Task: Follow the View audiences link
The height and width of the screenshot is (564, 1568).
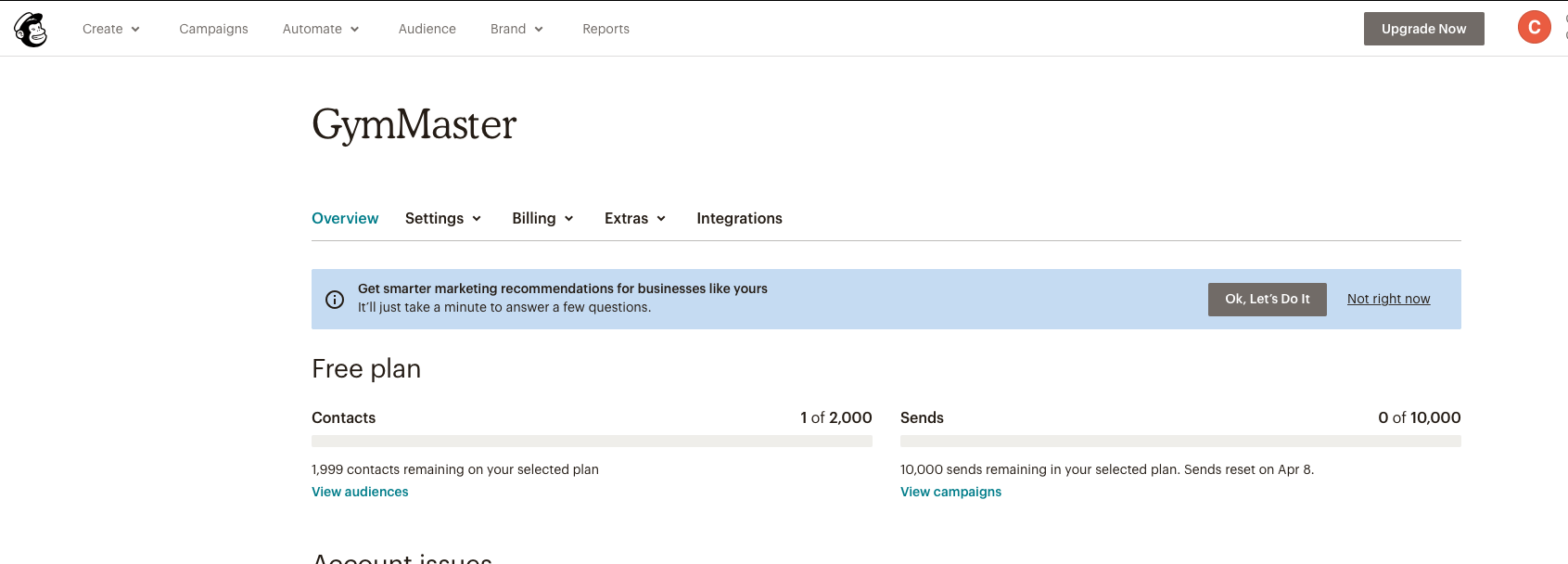Action: click(360, 492)
